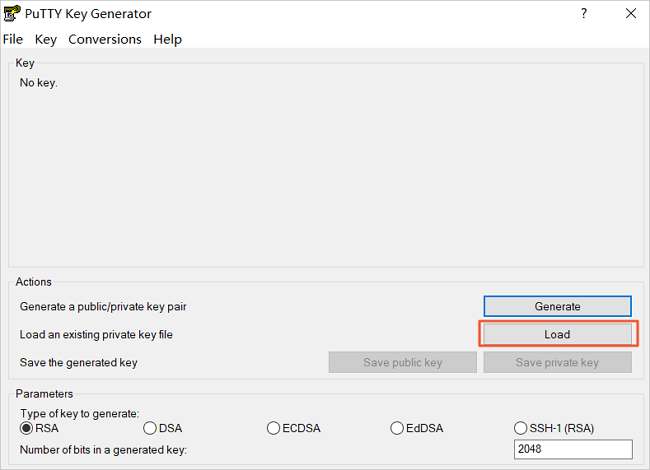The height and width of the screenshot is (470, 650).
Task: Open the Key menu
Action: pos(46,39)
